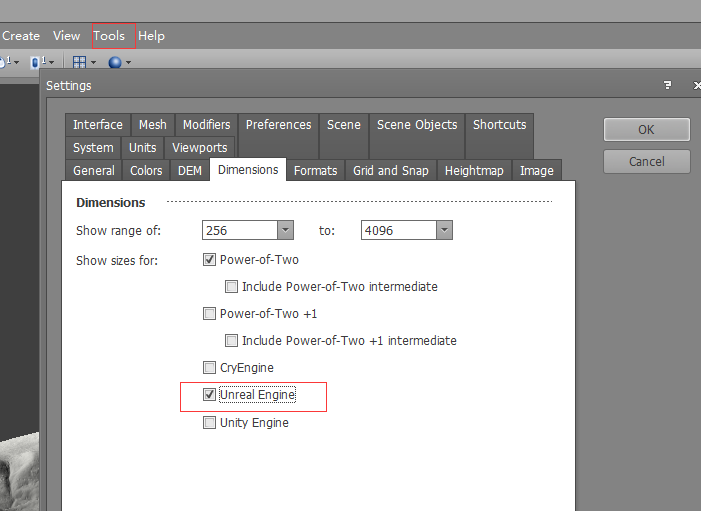Open the Help menu
This screenshot has width=701, height=511.
[151, 36]
